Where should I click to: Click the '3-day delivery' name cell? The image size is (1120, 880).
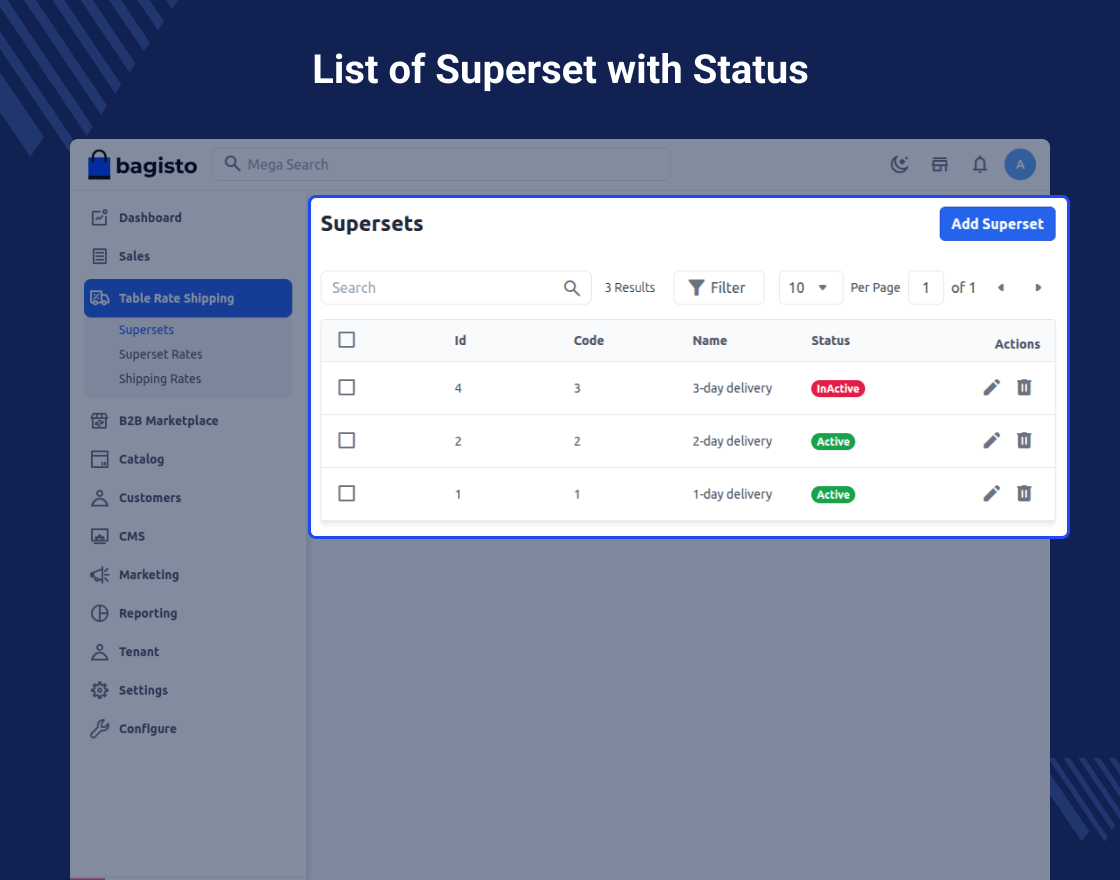[x=732, y=389]
